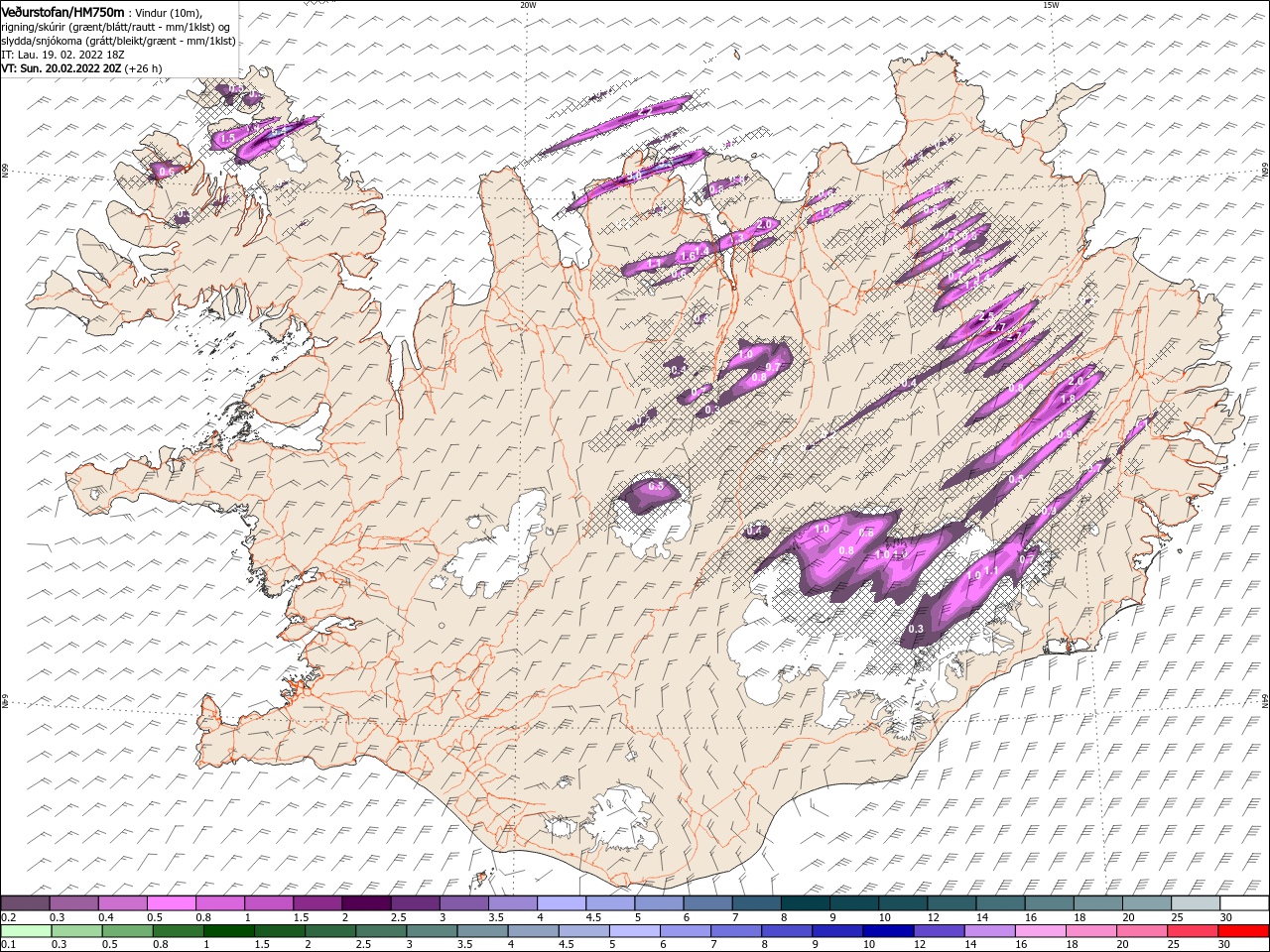Pick the light violet swatch between 14 and 16, bottom row
1270x952 pixels.
coord(988,931)
